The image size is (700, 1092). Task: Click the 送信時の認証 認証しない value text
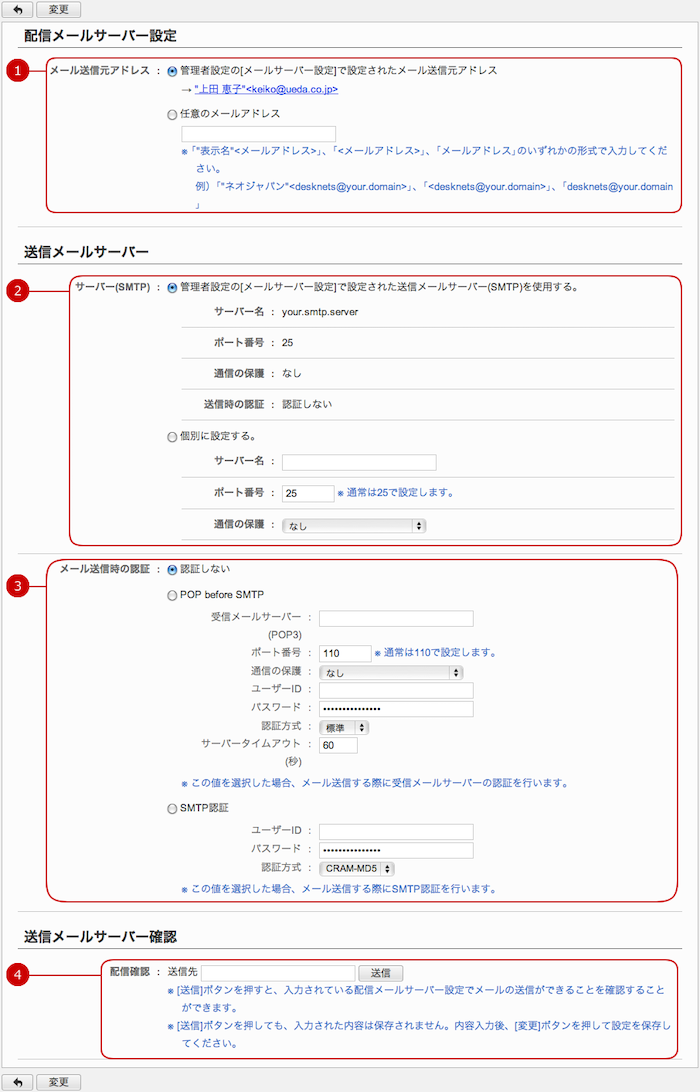click(x=306, y=404)
